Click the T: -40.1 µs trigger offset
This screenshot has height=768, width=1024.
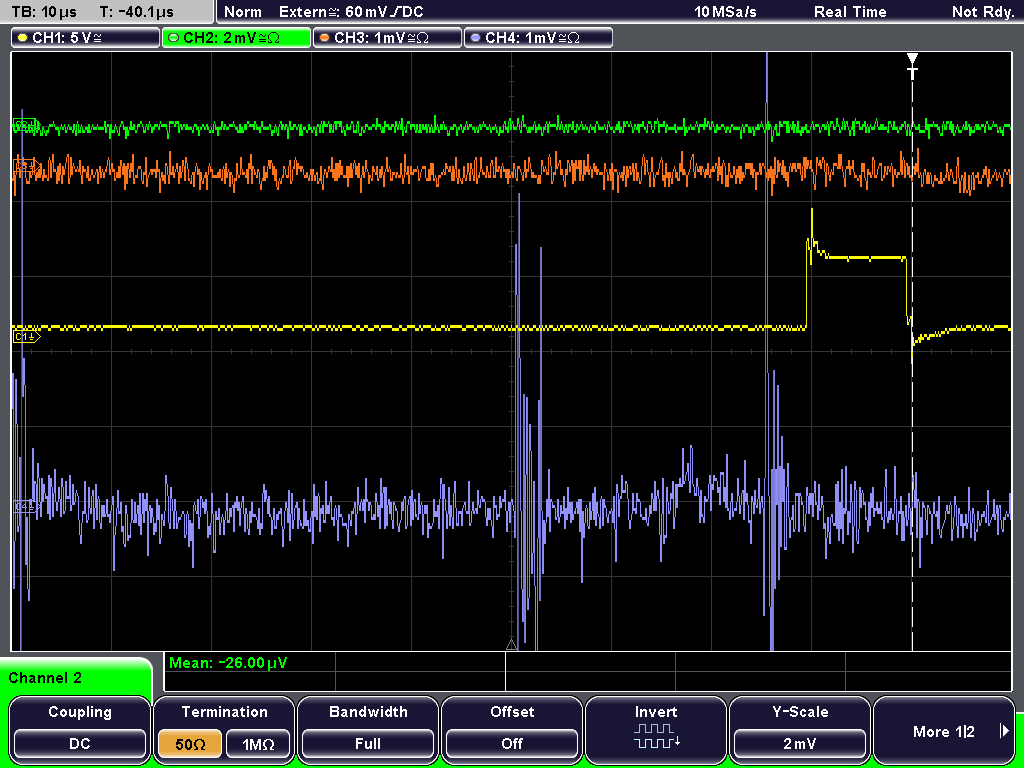click(136, 12)
